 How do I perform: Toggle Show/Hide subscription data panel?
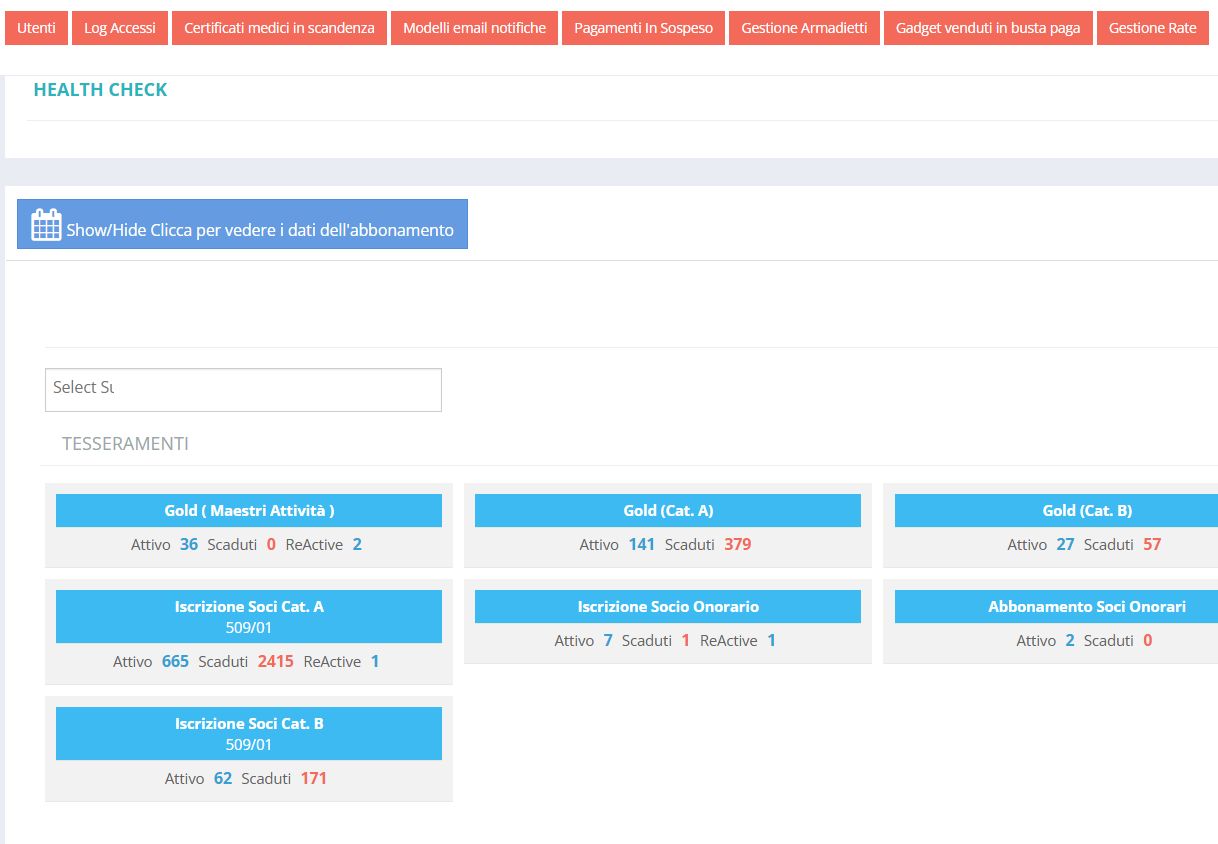260,230
